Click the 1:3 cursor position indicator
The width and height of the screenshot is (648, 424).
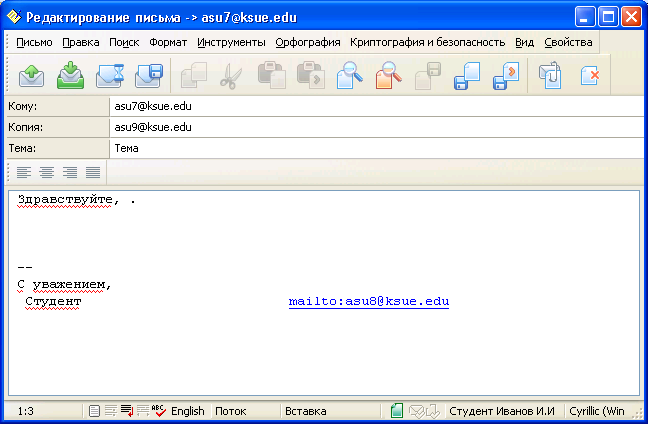click(x=26, y=411)
